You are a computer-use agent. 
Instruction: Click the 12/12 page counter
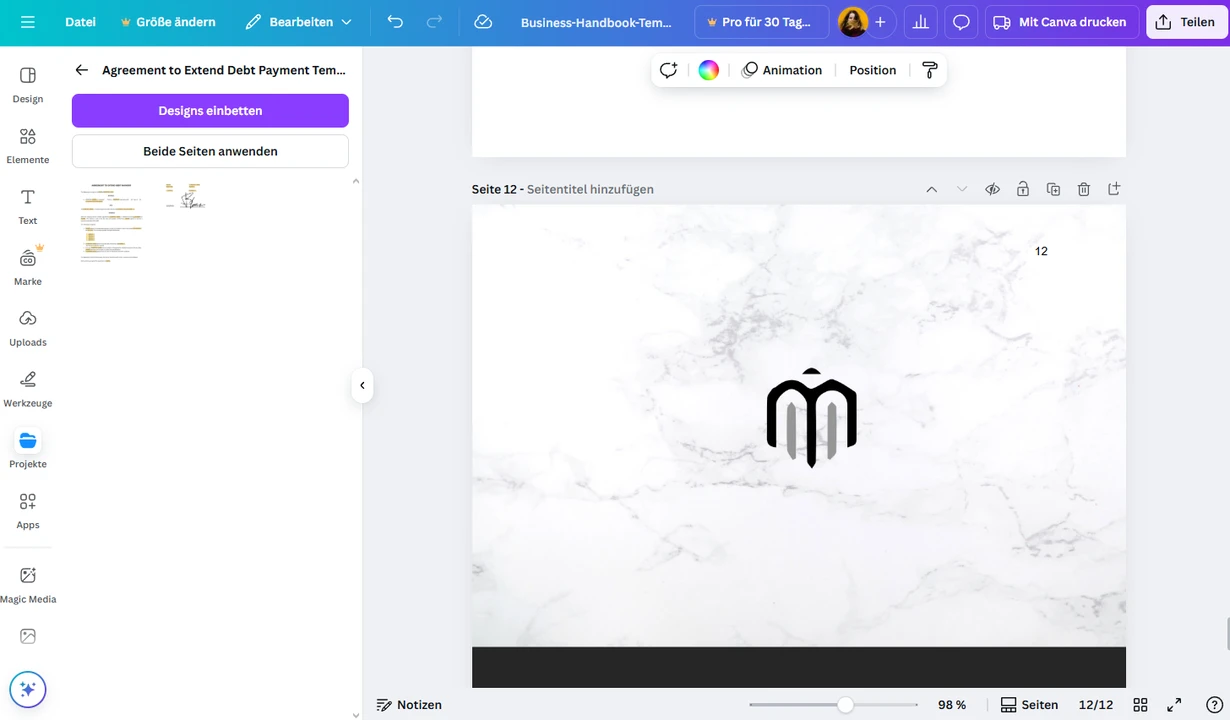(1096, 705)
